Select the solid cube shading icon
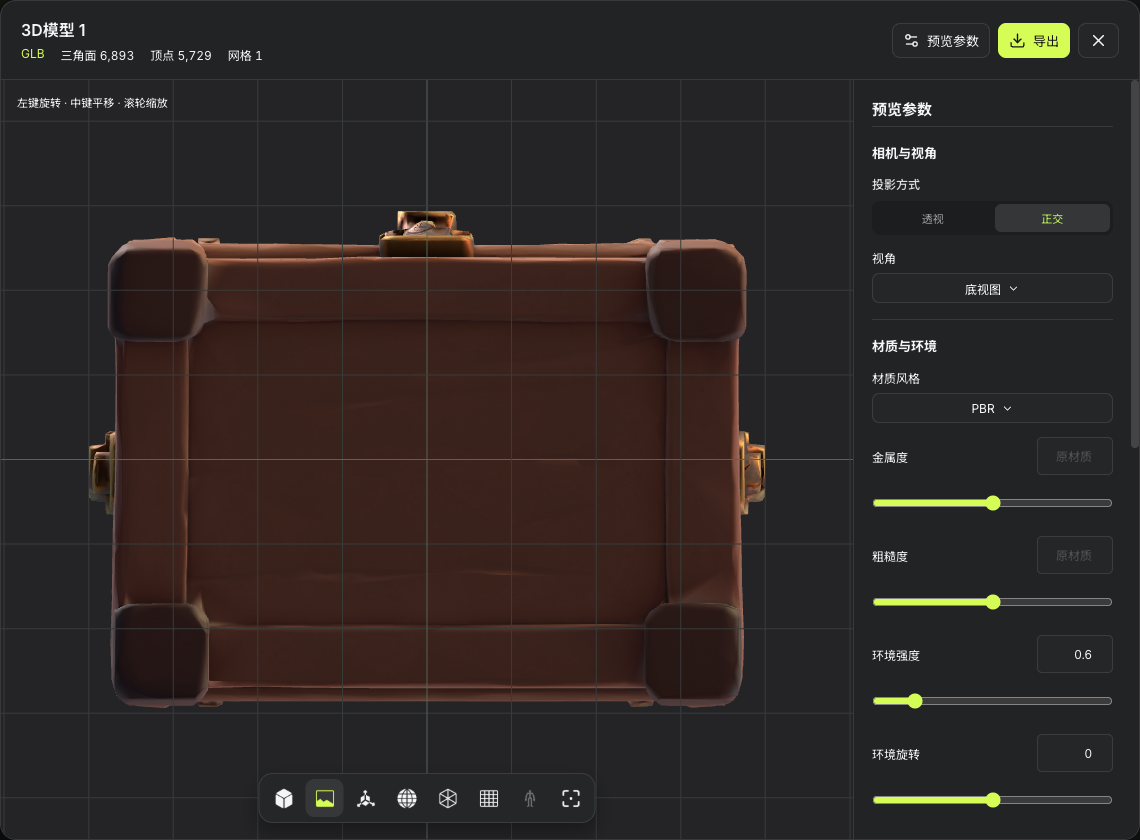Screen dimensions: 1140x840 point(284,799)
